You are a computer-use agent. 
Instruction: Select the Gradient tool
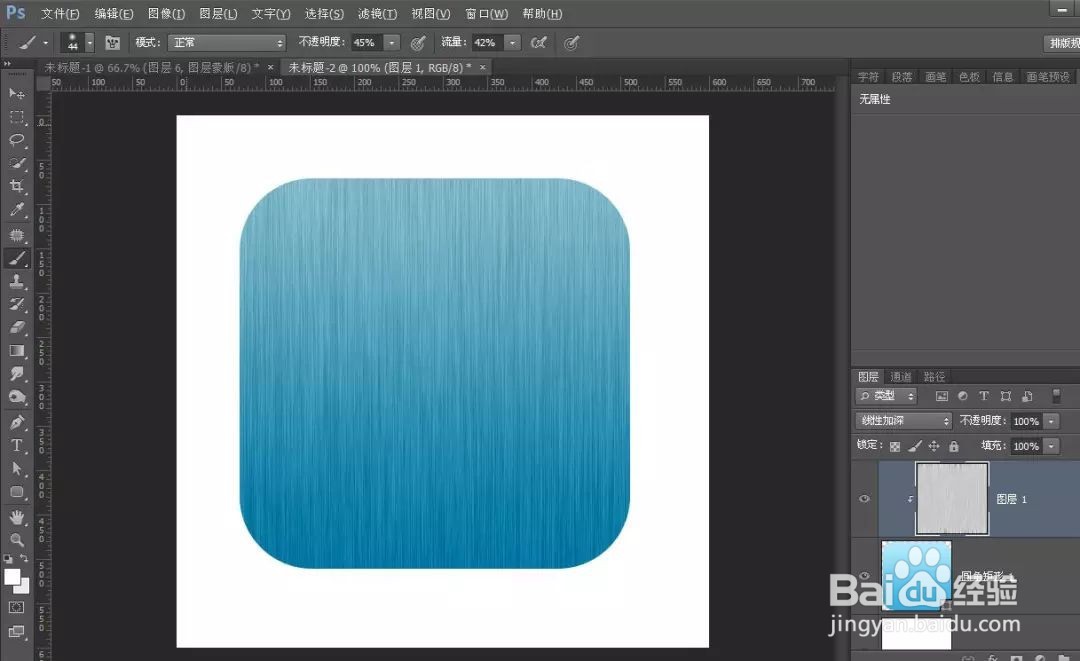point(17,351)
